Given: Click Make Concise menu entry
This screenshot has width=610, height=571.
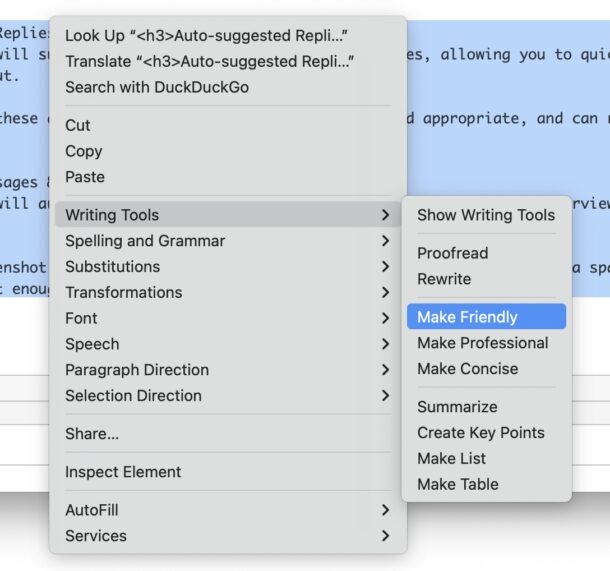Looking at the screenshot, I should click(x=467, y=369).
